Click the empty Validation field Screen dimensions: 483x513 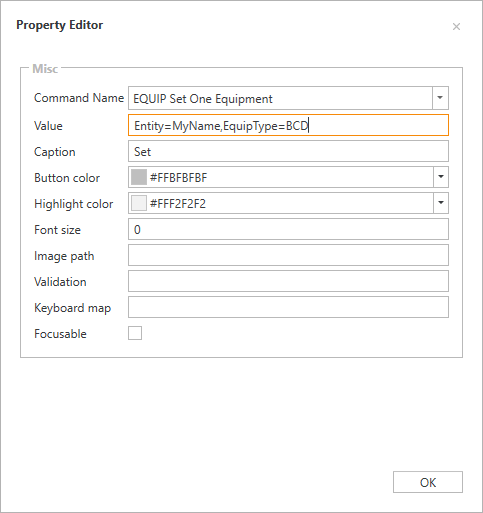point(288,281)
